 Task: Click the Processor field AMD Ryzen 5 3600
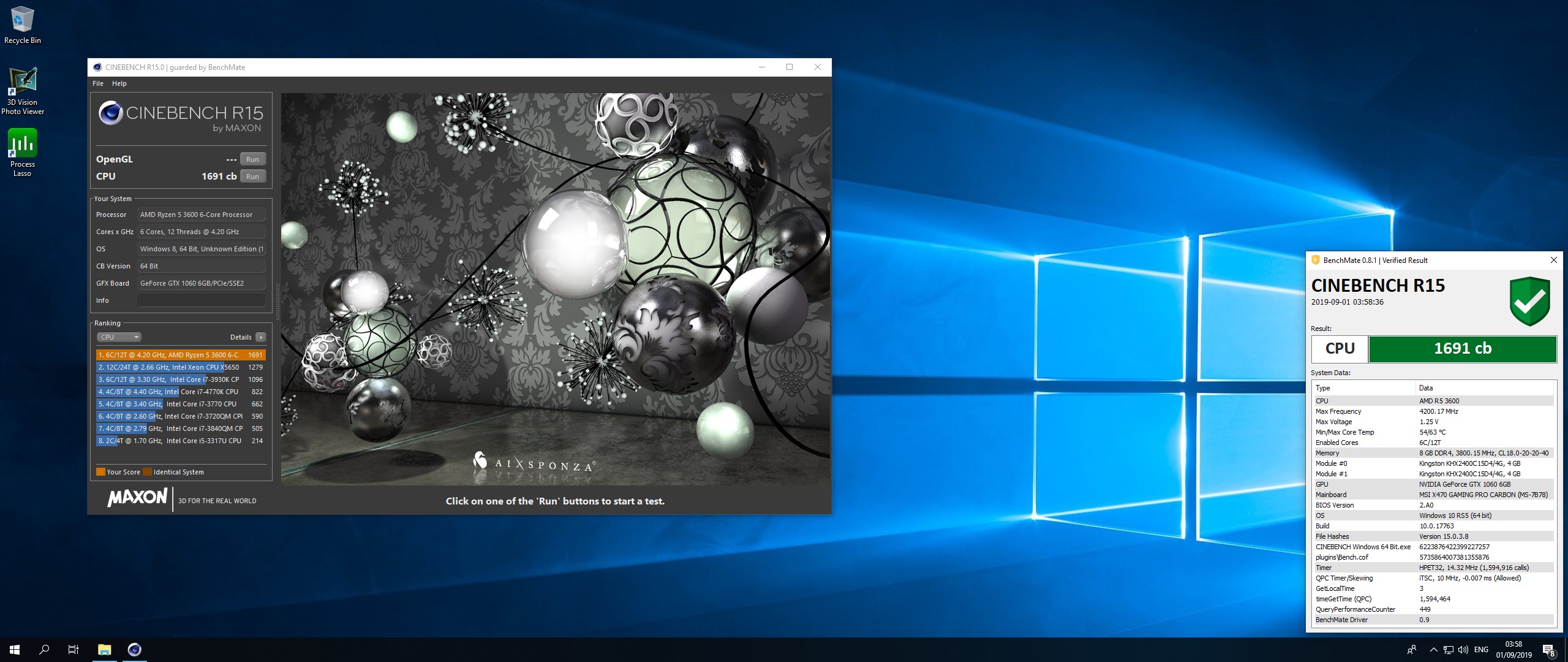click(202, 215)
